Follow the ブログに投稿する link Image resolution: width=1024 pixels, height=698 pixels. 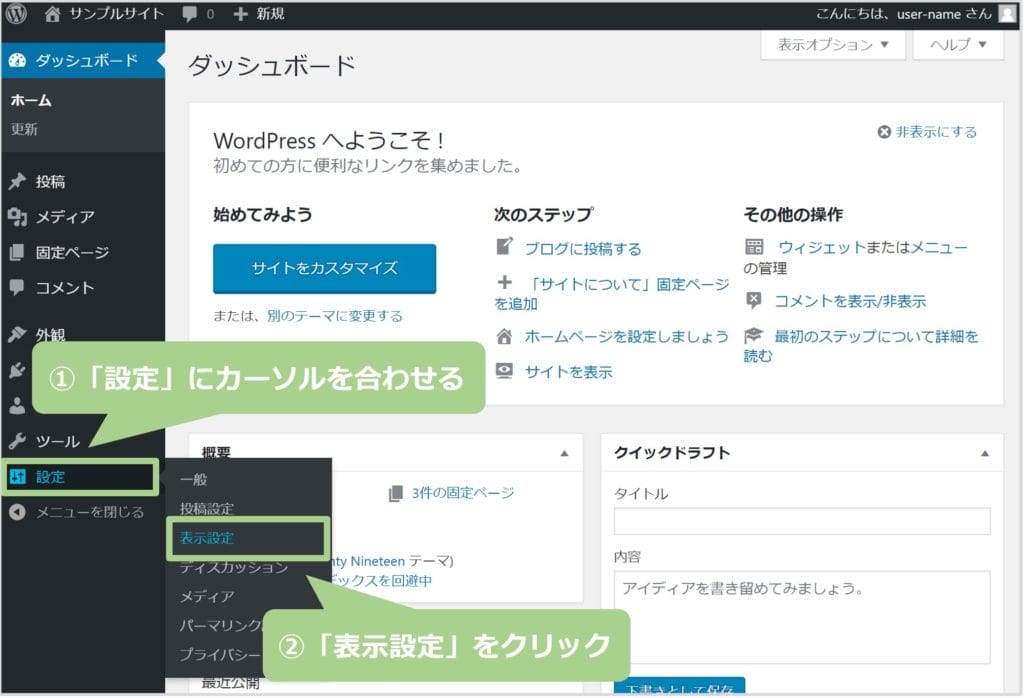(x=583, y=249)
